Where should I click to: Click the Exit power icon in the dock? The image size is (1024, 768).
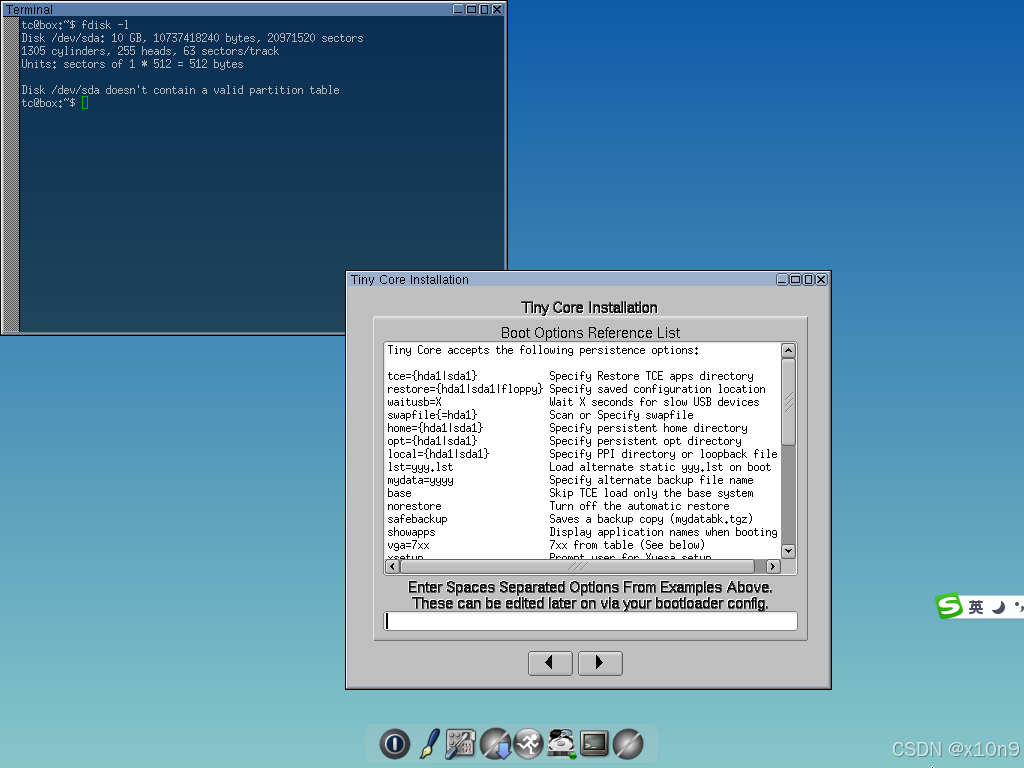[394, 744]
